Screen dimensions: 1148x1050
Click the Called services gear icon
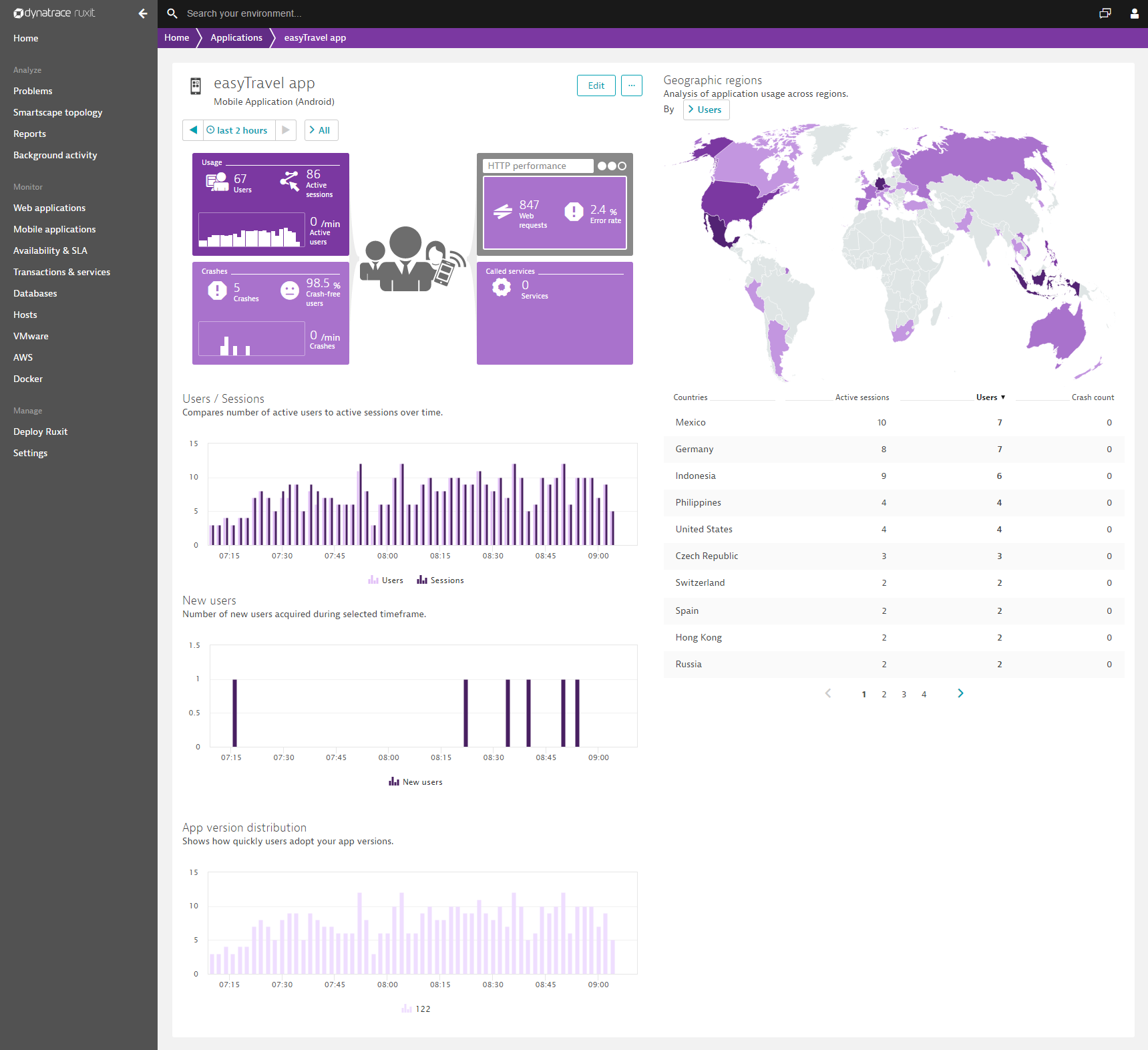(x=502, y=287)
